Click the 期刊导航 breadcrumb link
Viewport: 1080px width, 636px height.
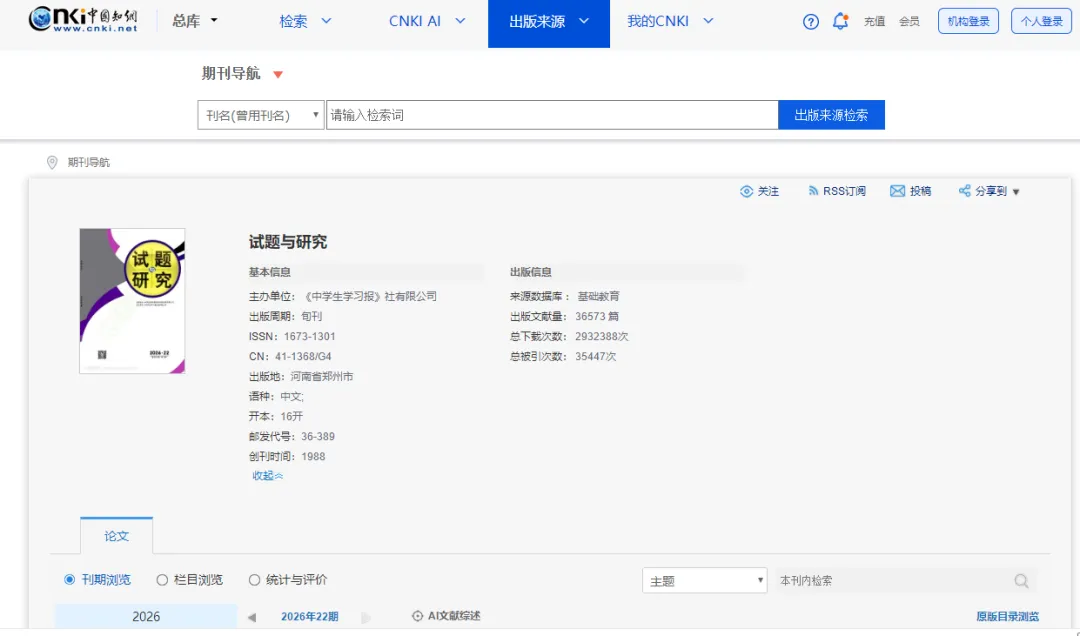click(x=89, y=163)
